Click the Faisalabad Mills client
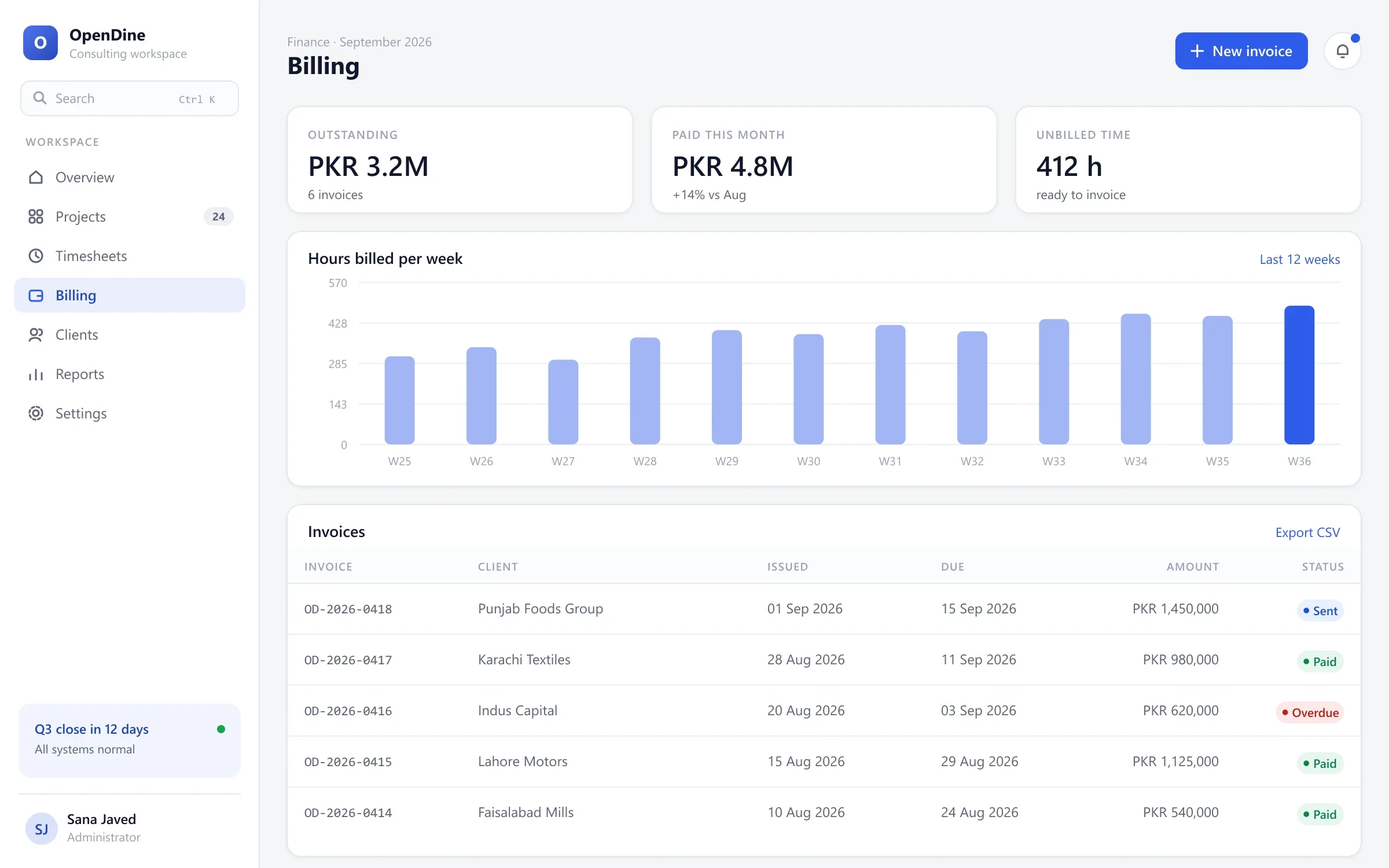 click(526, 812)
